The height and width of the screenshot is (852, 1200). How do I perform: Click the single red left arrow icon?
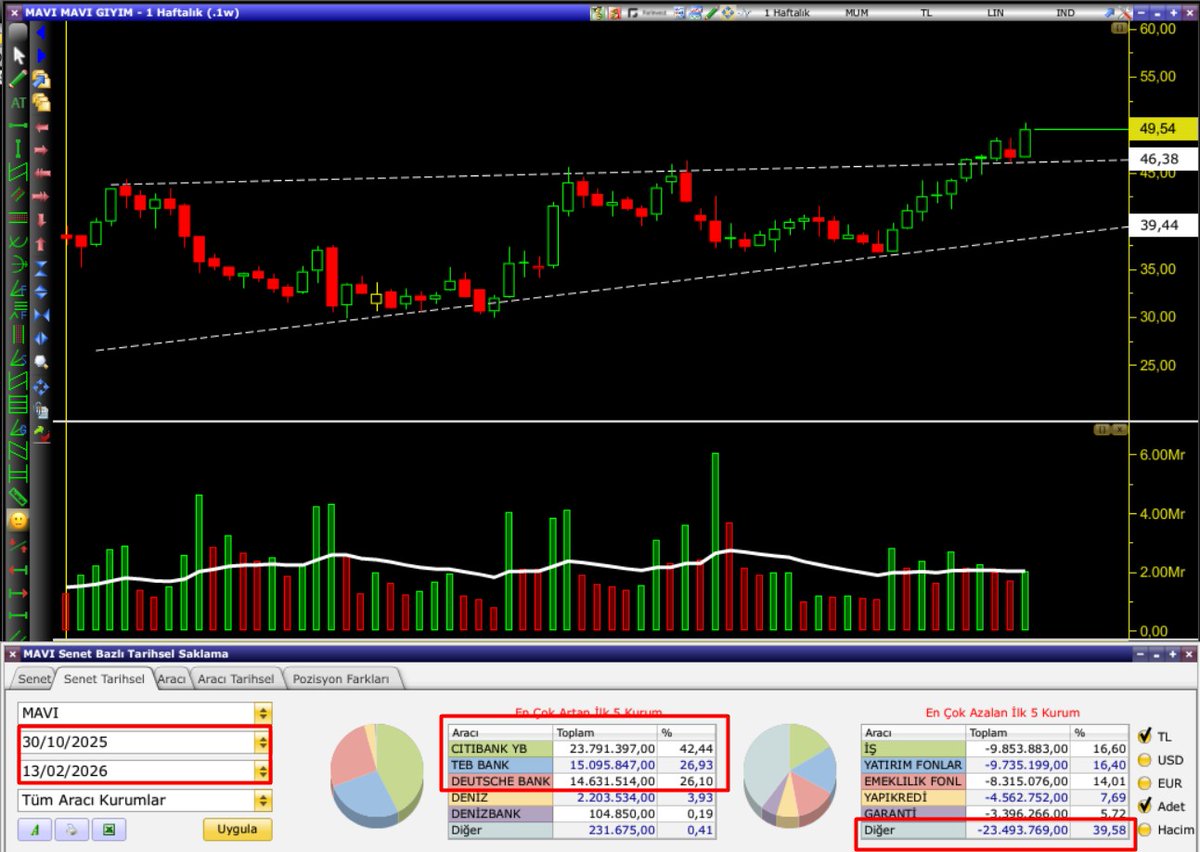coord(41,126)
